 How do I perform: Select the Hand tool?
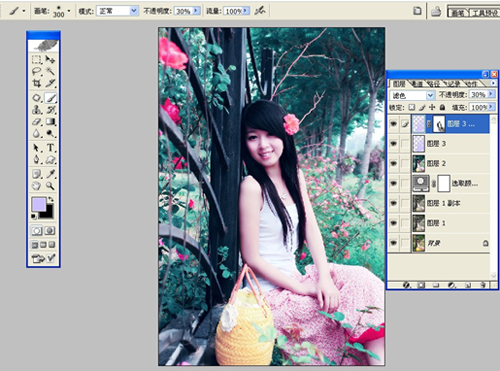pos(36,186)
